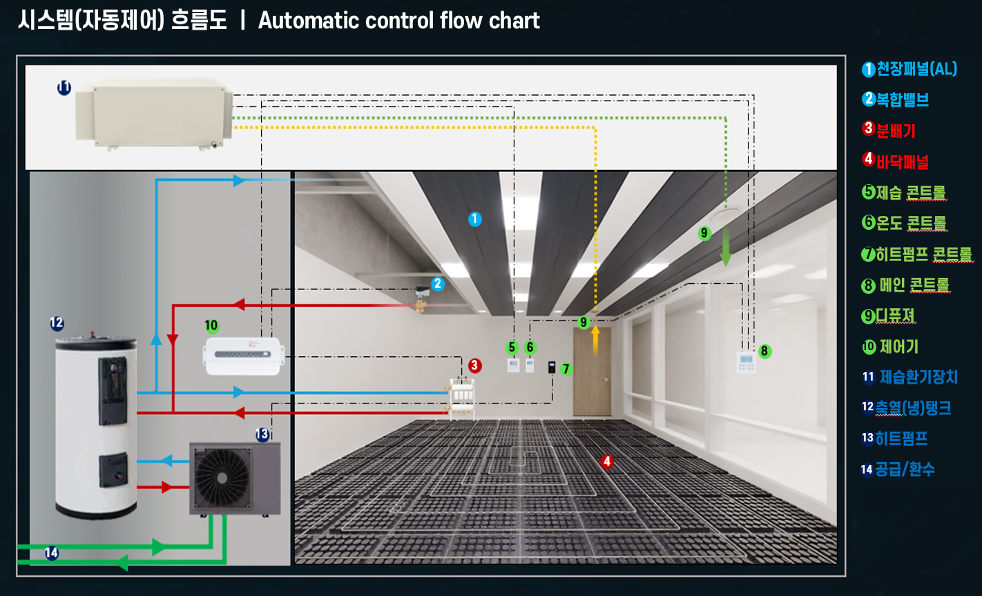Click the orange upward arrow above the door
Image resolution: width=982 pixels, height=596 pixels.
[x=596, y=340]
